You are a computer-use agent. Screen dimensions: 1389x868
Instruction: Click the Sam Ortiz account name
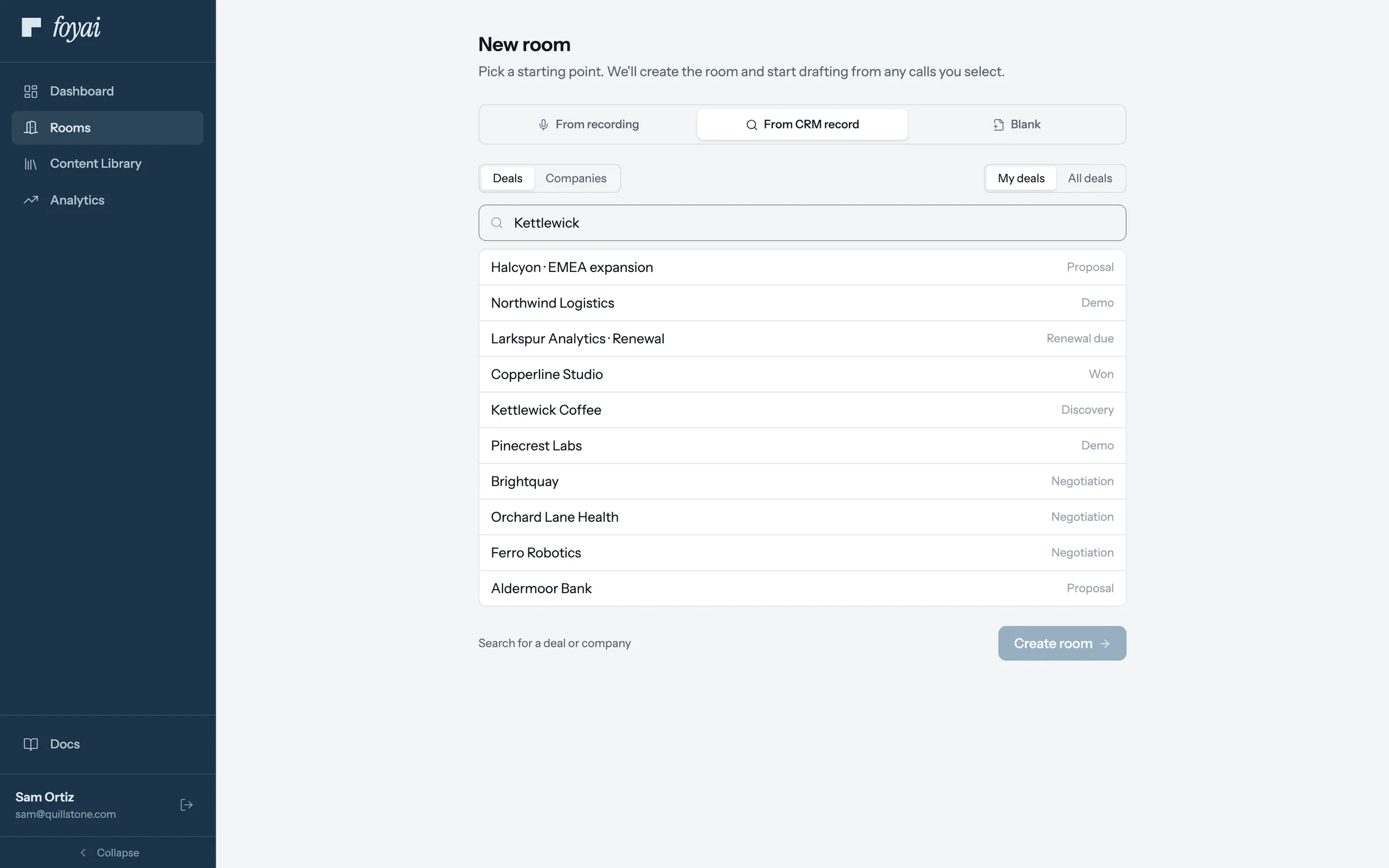click(45, 797)
